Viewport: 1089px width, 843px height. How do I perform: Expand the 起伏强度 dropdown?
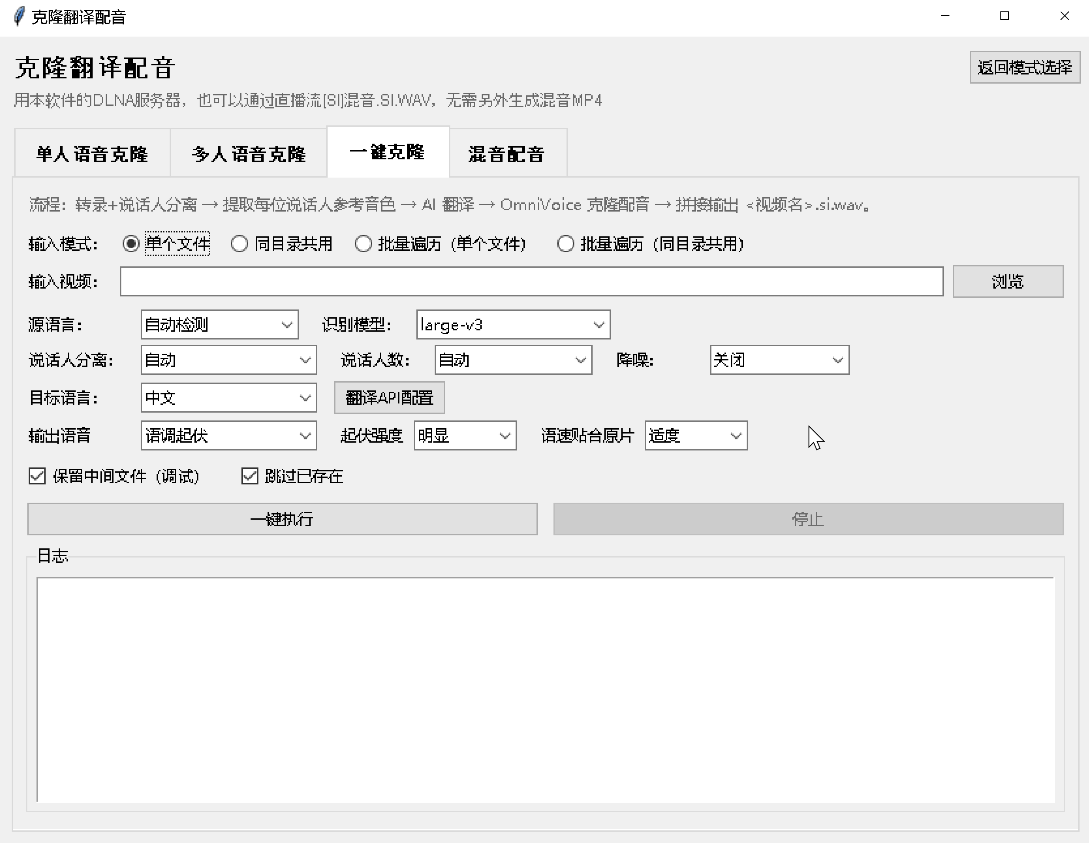(465, 435)
